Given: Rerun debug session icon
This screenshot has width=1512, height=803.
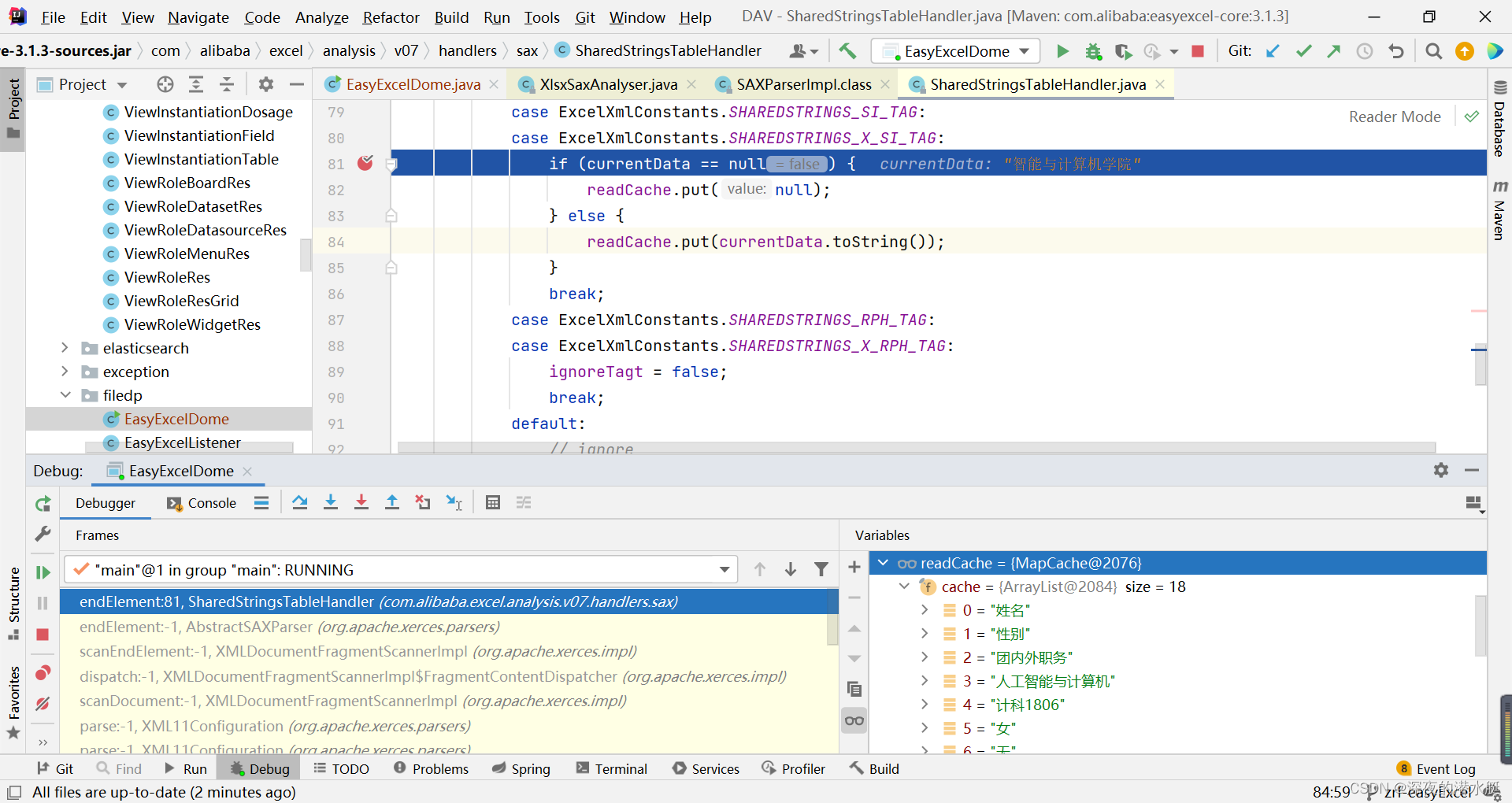Looking at the screenshot, I should point(43,503).
